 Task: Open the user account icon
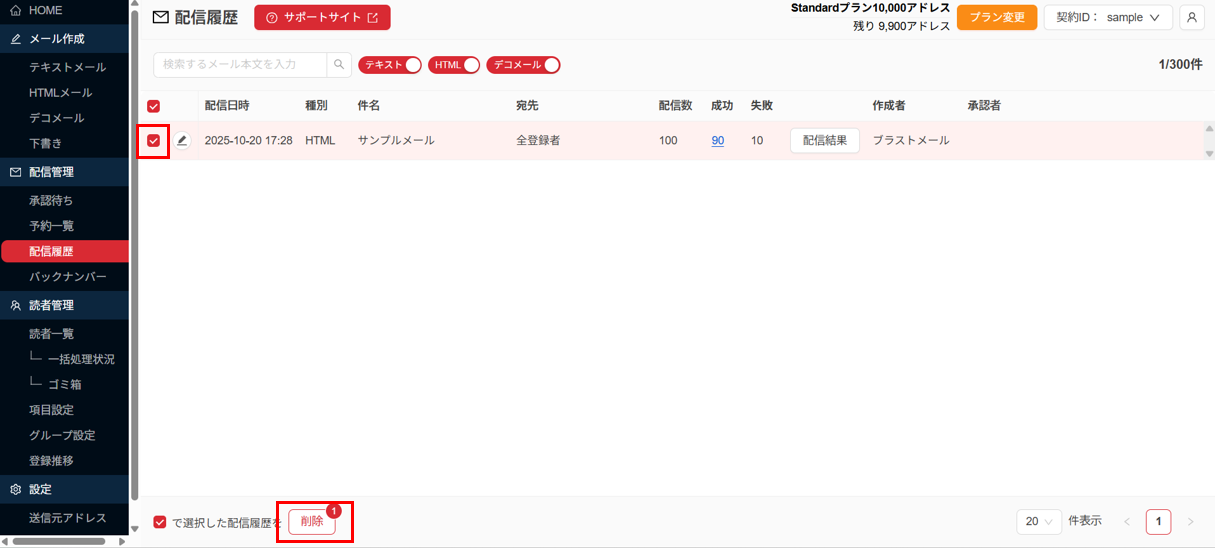click(x=1191, y=18)
